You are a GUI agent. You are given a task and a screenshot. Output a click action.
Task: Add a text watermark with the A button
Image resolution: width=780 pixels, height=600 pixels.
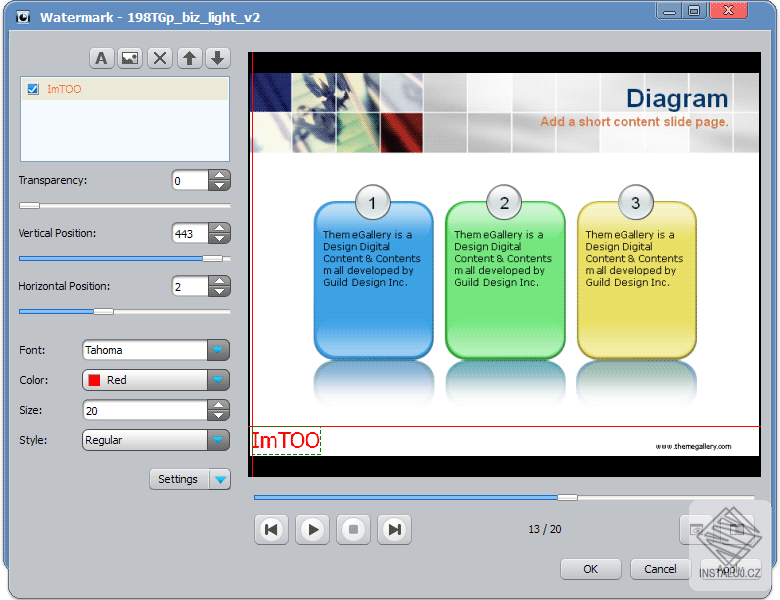pyautogui.click(x=101, y=58)
